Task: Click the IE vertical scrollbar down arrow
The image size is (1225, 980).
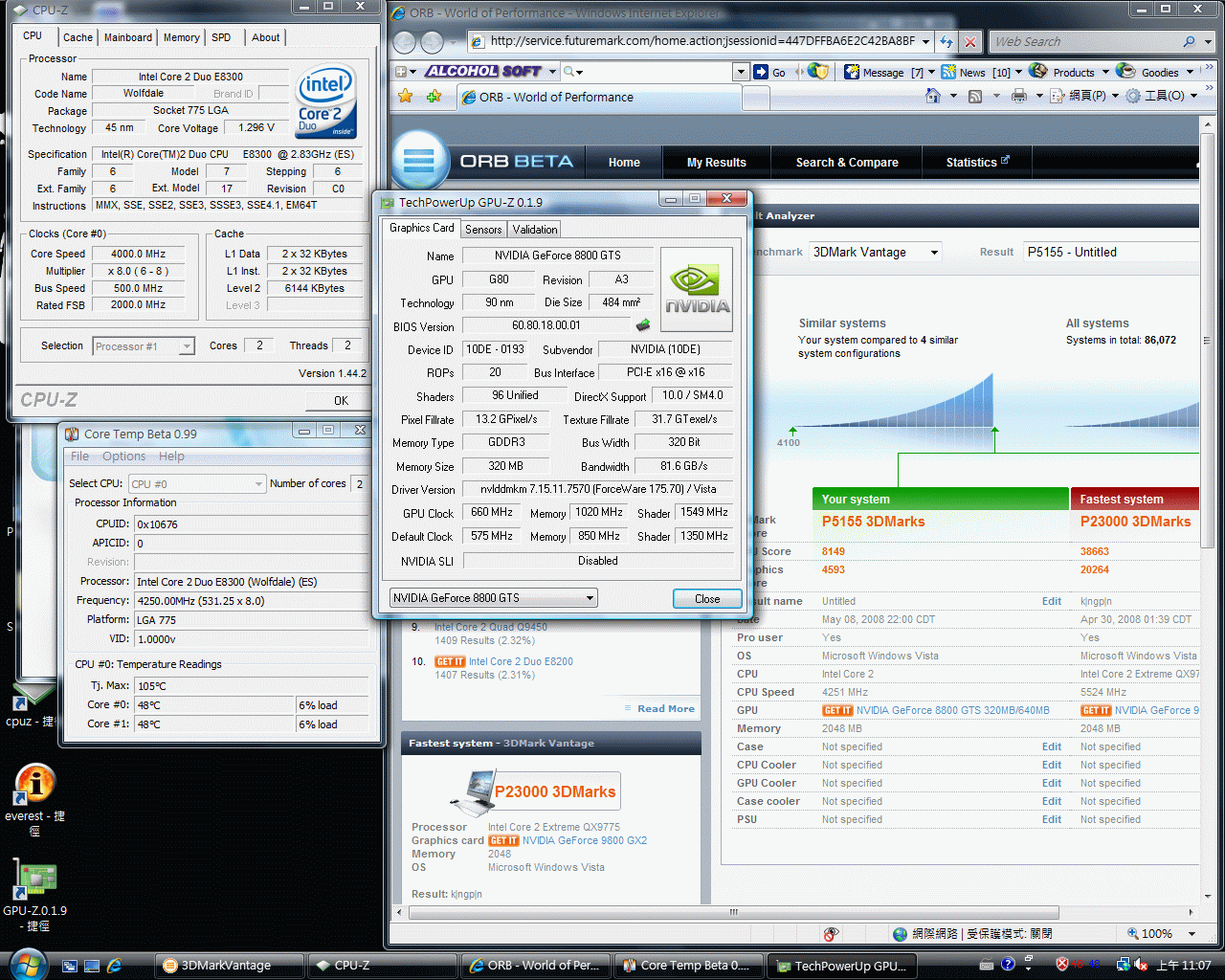Action: pyautogui.click(x=1209, y=897)
